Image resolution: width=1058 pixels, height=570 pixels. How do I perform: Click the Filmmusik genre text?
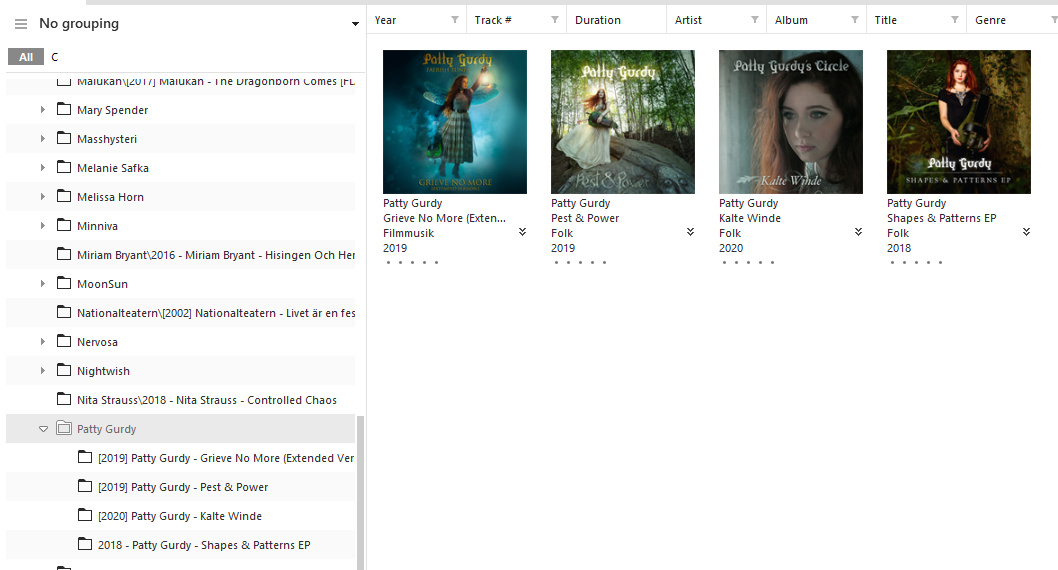pos(408,233)
